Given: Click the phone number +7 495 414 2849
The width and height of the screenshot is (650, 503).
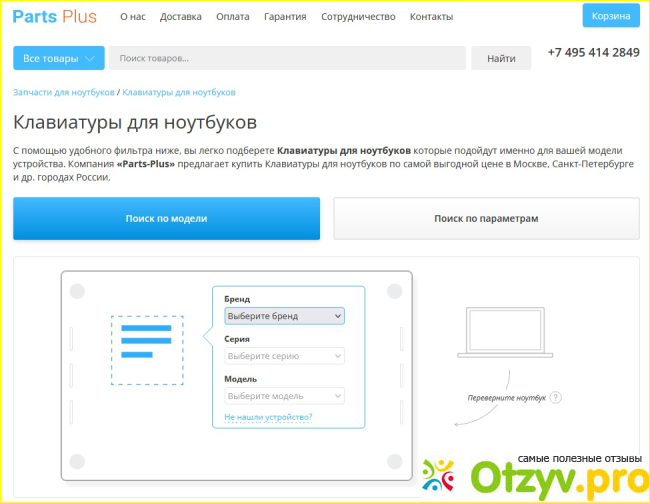Looking at the screenshot, I should [x=593, y=52].
